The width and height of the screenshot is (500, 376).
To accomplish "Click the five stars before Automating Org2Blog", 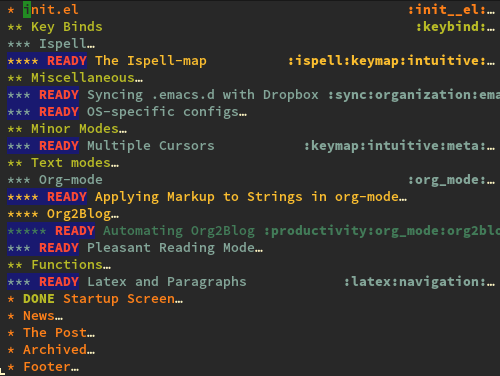I will [27, 231].
